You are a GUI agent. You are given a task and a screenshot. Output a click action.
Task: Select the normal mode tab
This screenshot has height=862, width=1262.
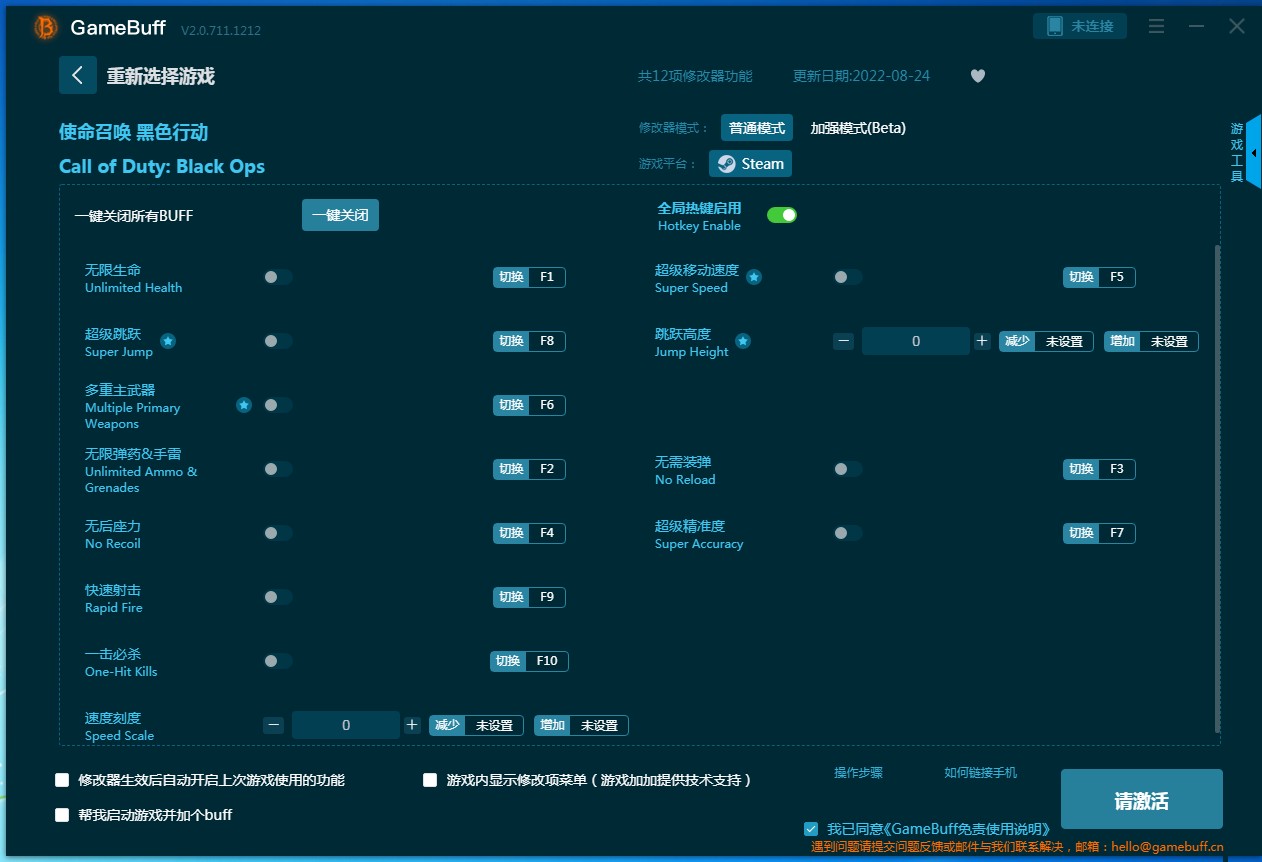point(756,128)
